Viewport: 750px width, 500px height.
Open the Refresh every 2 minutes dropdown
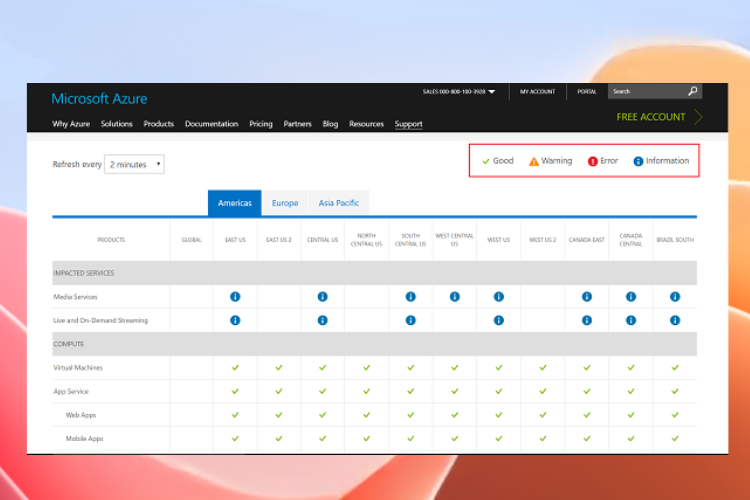134,164
